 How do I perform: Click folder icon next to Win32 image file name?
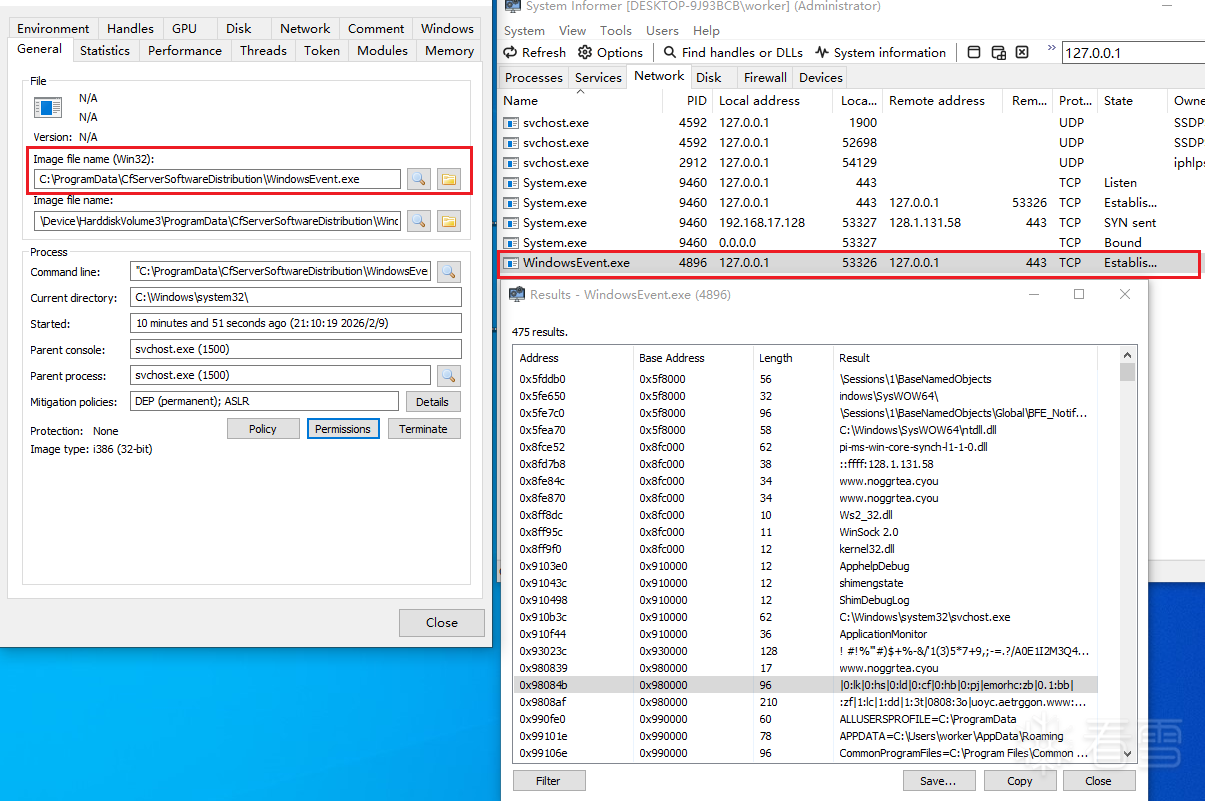(x=448, y=179)
